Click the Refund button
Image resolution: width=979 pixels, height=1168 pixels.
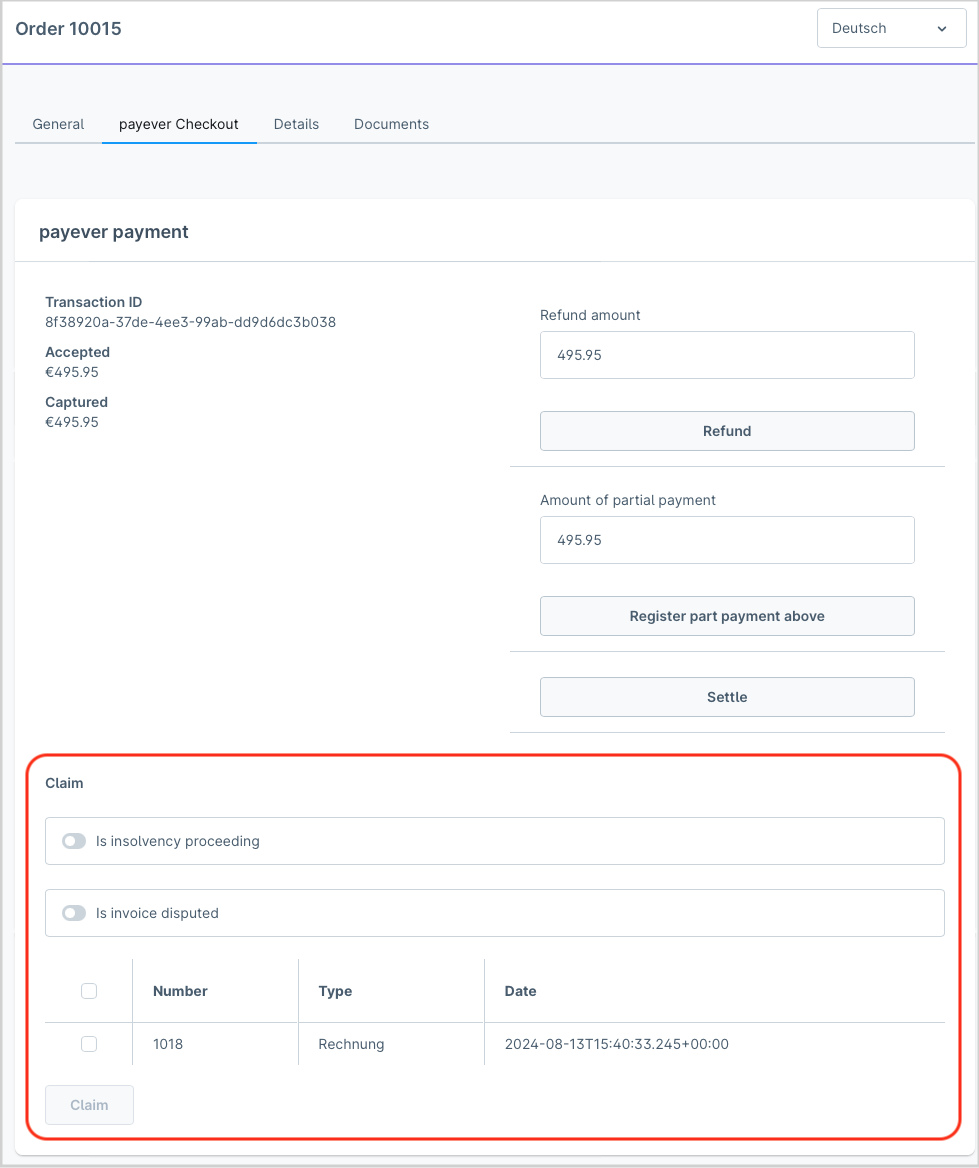727,431
